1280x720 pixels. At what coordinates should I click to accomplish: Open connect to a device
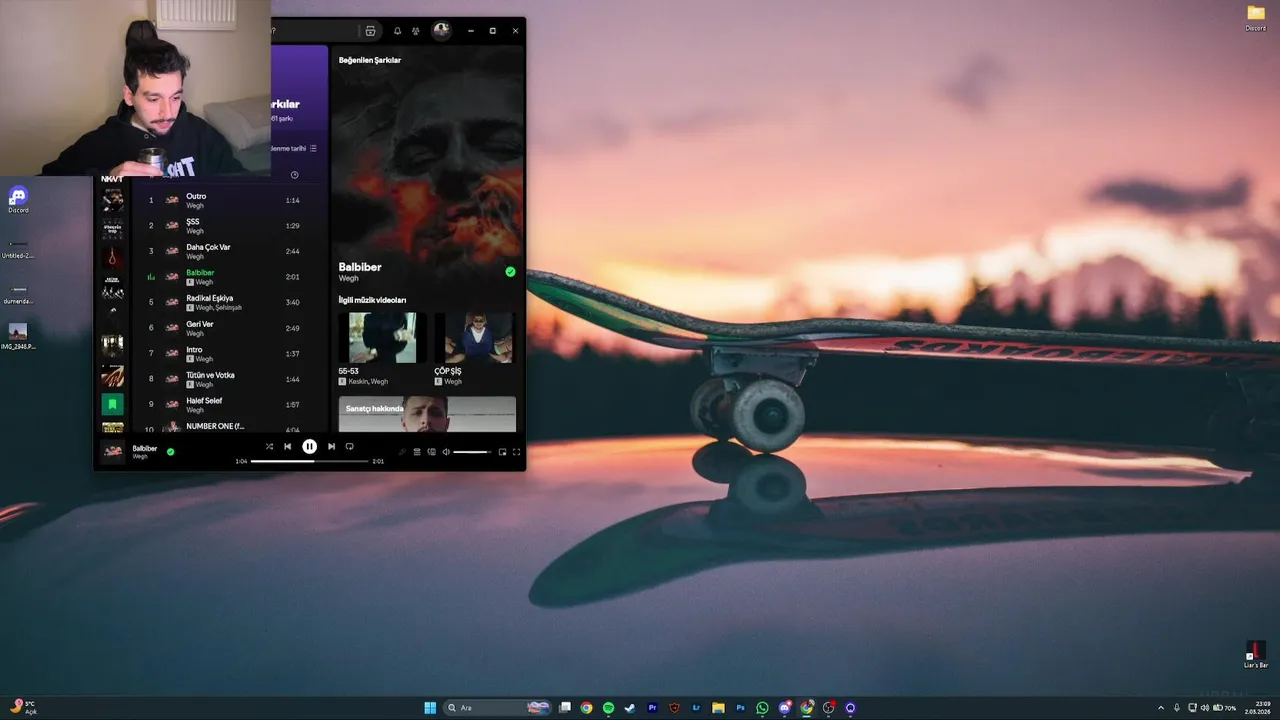(432, 452)
